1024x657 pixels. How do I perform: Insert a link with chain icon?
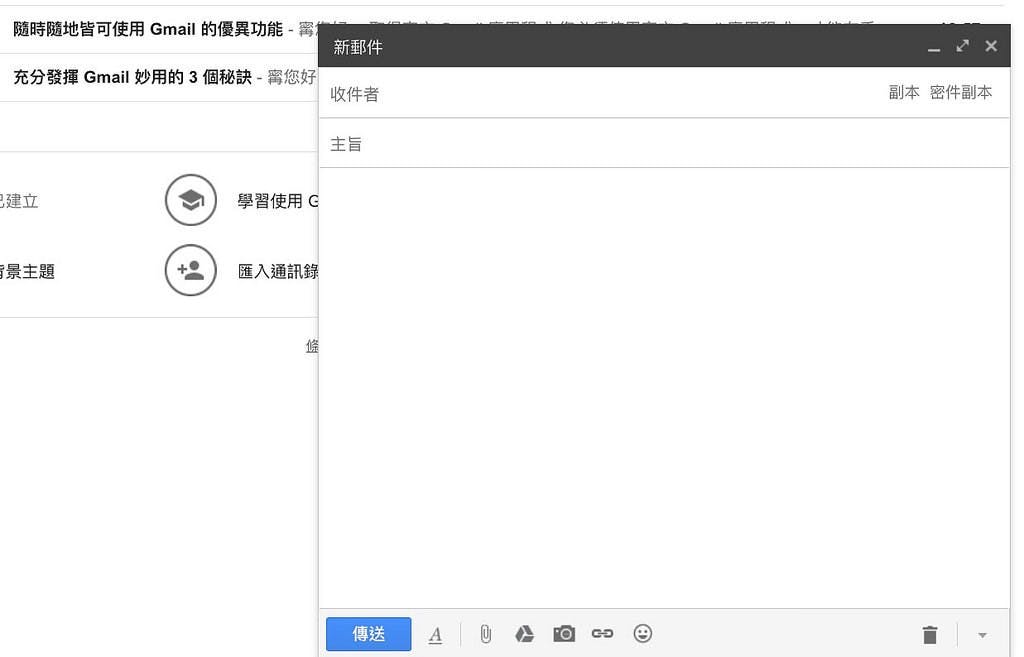coord(602,633)
